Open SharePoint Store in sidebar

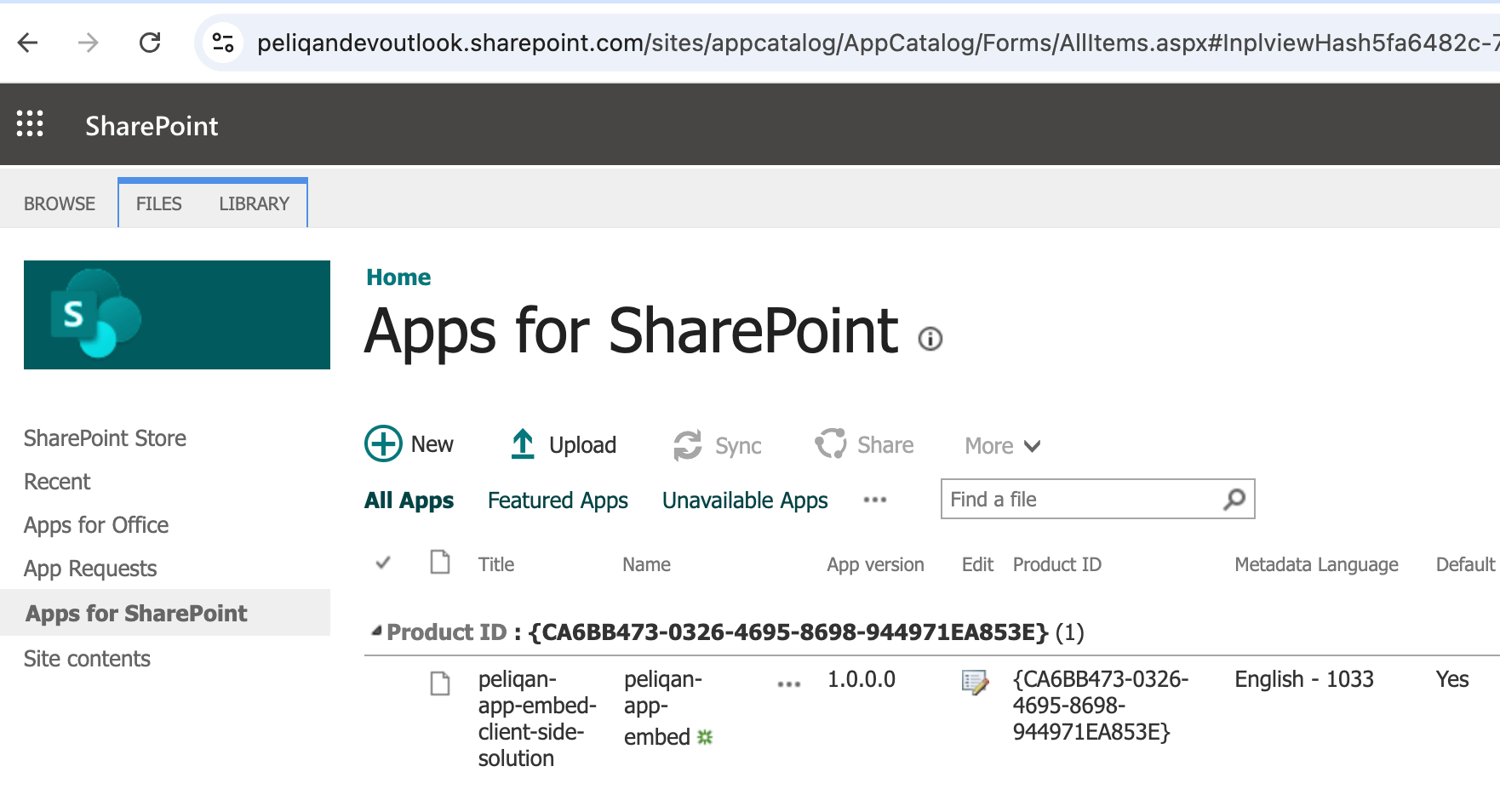(x=105, y=438)
